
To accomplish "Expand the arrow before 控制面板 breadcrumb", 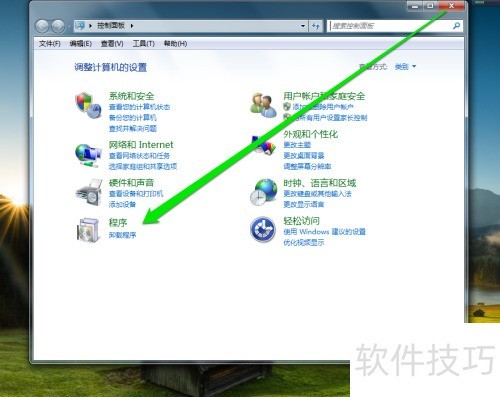I will [90, 26].
